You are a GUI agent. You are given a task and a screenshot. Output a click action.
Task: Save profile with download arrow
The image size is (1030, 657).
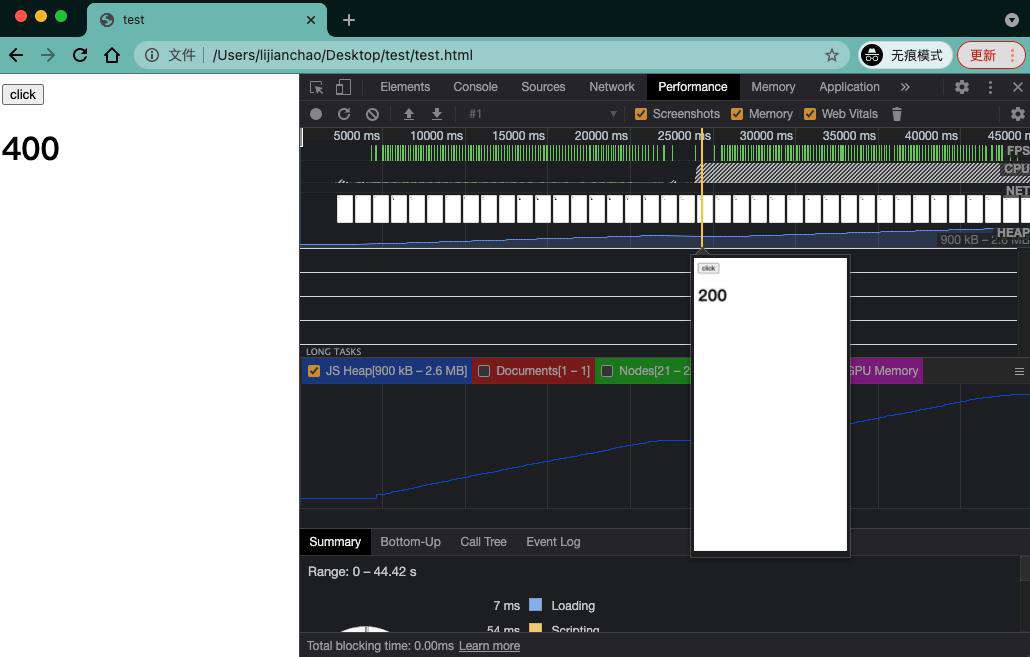coord(437,114)
